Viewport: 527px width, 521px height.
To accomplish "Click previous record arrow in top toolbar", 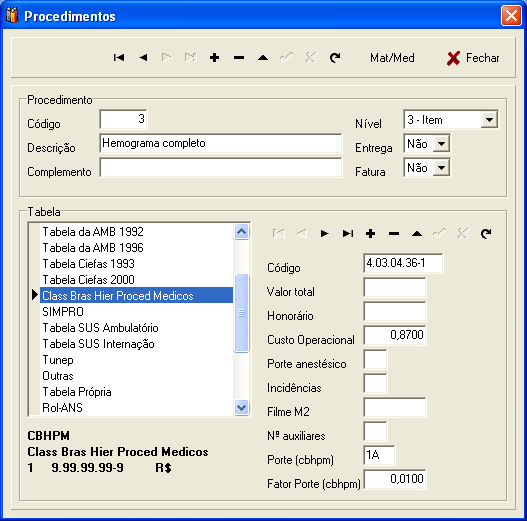I will pos(143,58).
